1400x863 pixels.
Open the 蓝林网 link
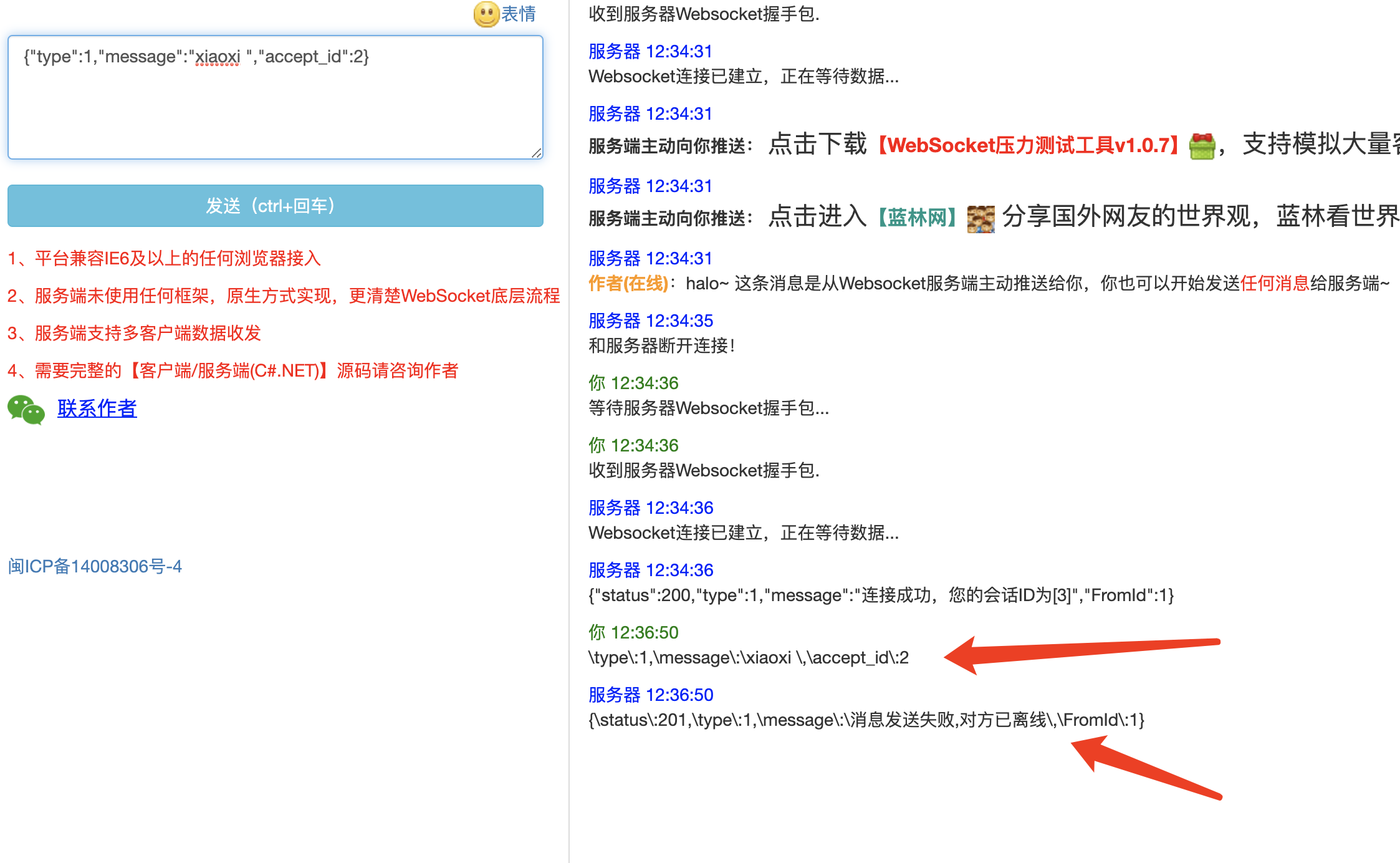(x=917, y=218)
